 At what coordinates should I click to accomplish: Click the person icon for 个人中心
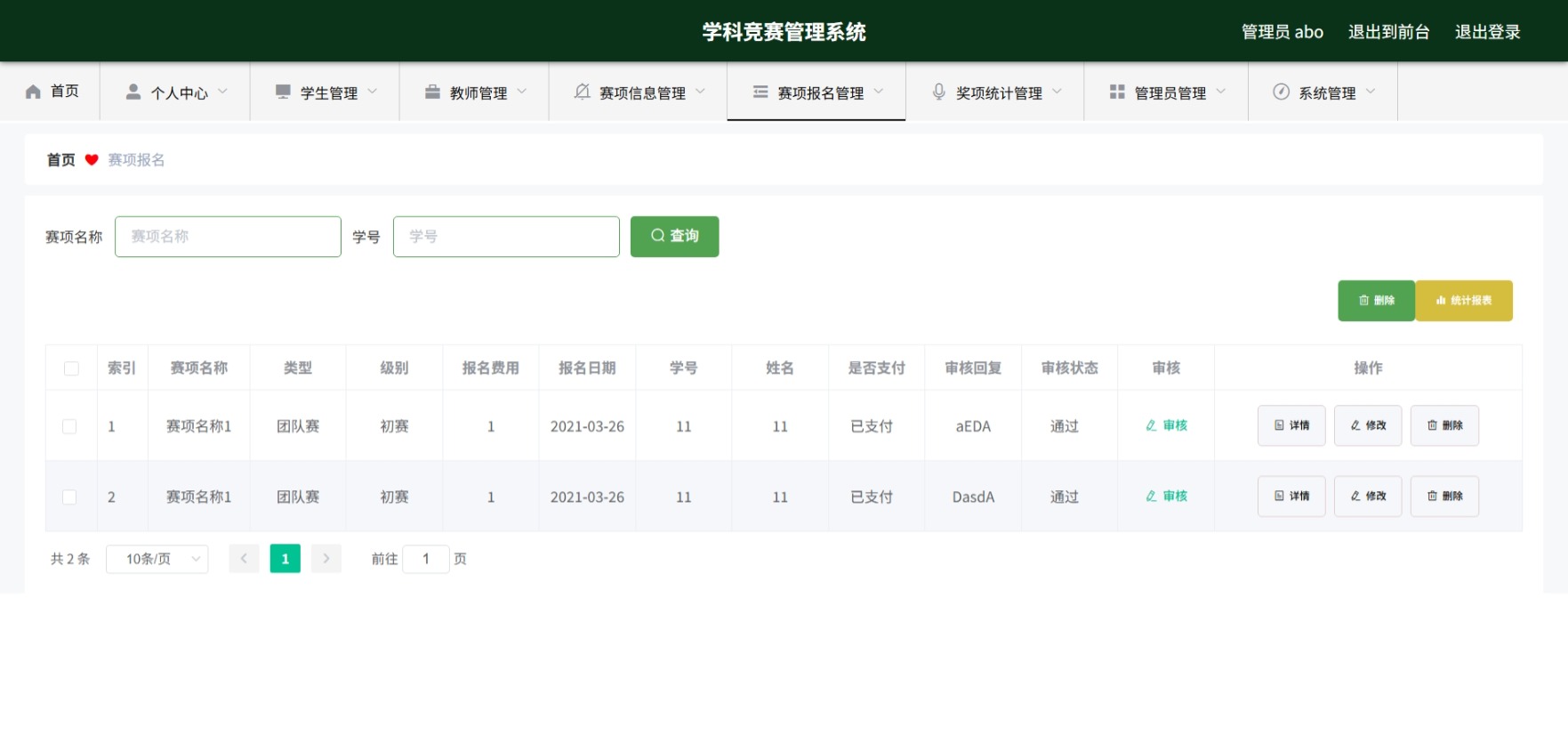coord(133,92)
